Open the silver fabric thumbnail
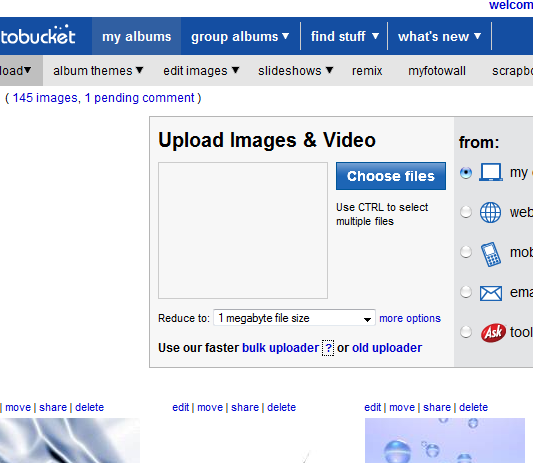Viewport: 533px width, 463px height. (x=70, y=441)
